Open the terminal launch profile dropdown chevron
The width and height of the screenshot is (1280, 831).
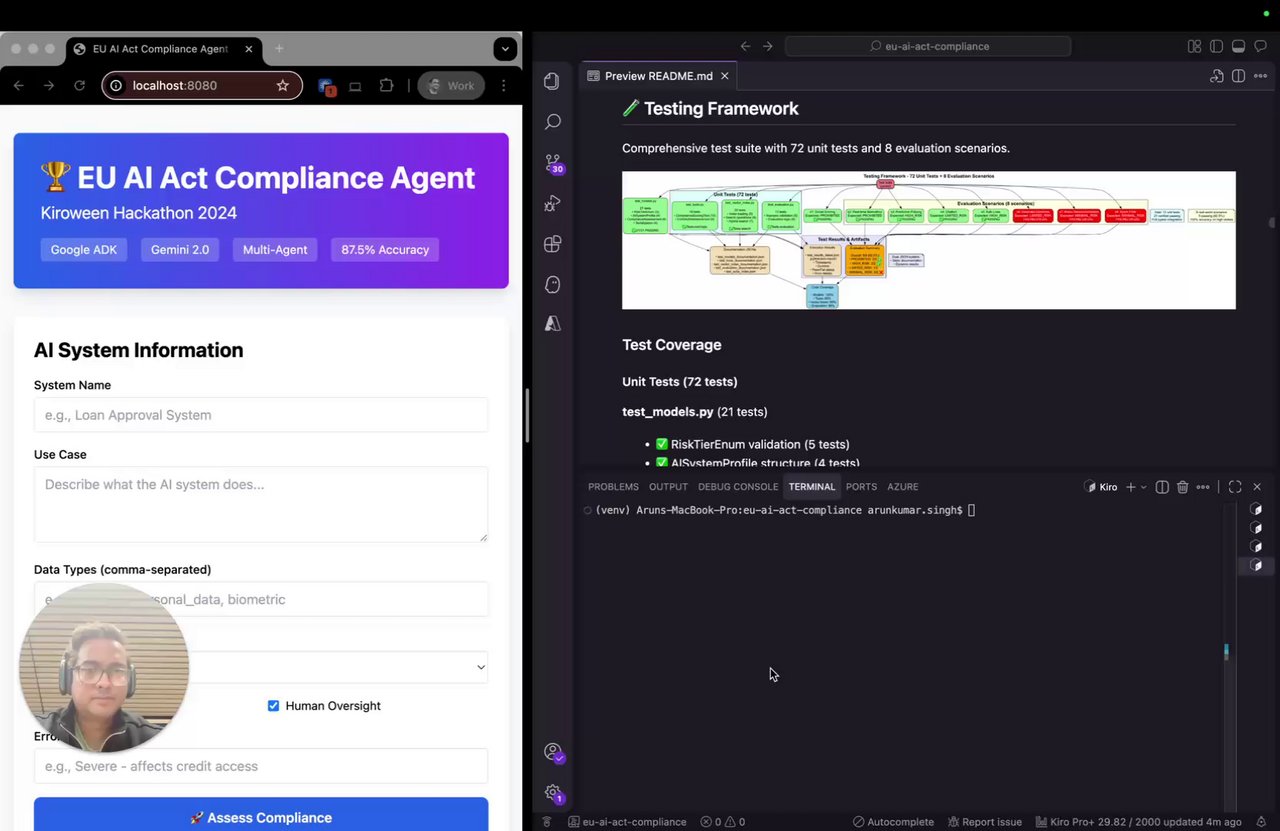1144,487
